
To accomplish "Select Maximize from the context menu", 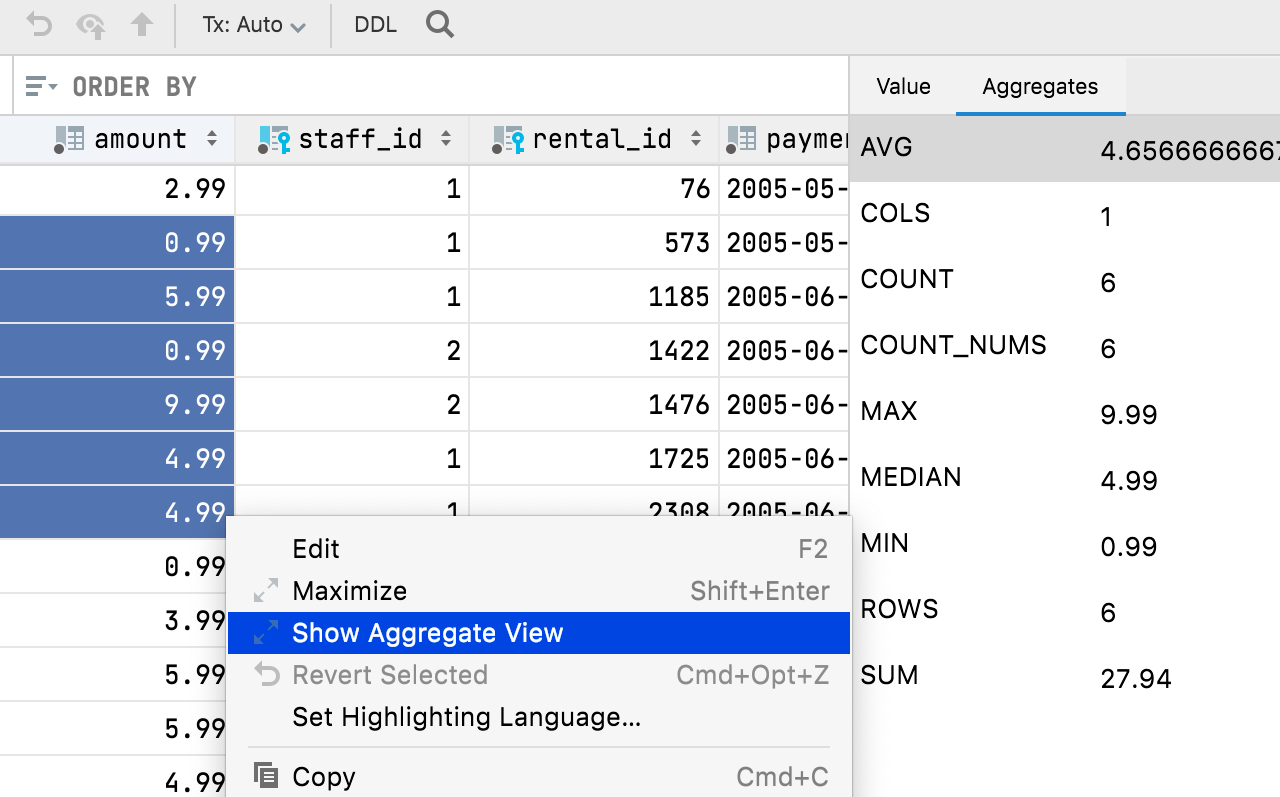I will point(349,591).
